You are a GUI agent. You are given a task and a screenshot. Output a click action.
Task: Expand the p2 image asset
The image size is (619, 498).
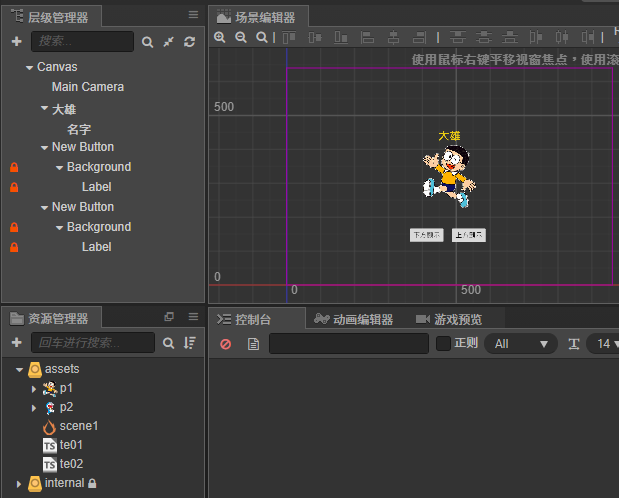click(34, 408)
